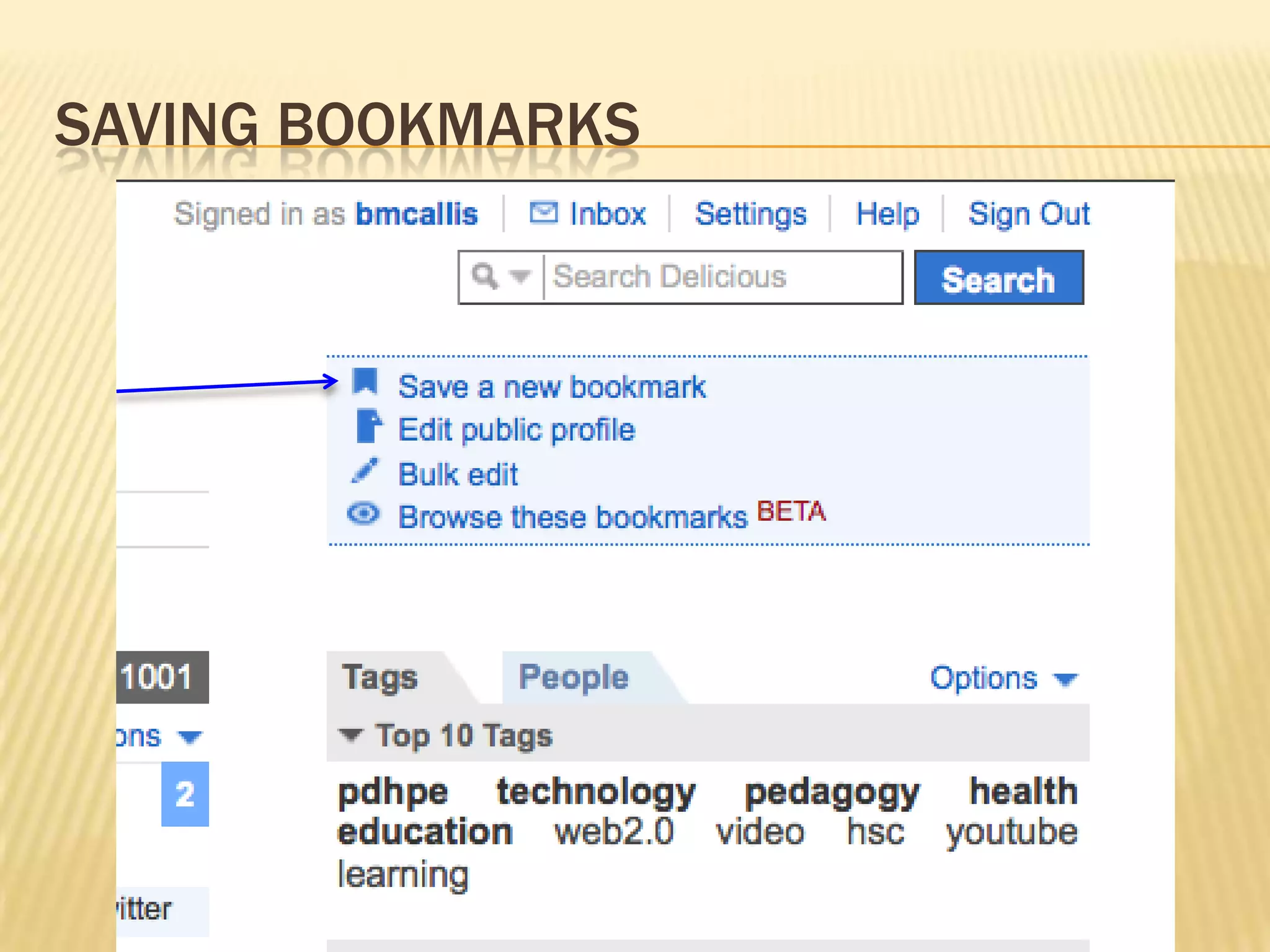This screenshot has height=952, width=1270.
Task: Click the magnifying glass icon in search box
Action: tap(485, 276)
